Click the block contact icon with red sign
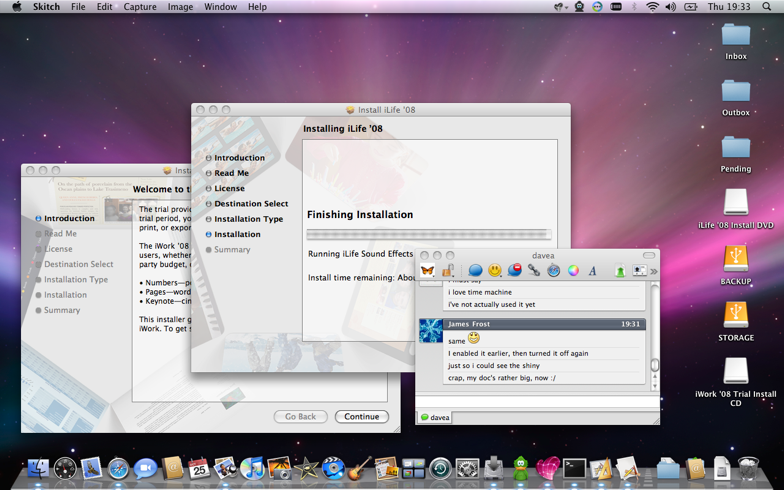 [514, 271]
